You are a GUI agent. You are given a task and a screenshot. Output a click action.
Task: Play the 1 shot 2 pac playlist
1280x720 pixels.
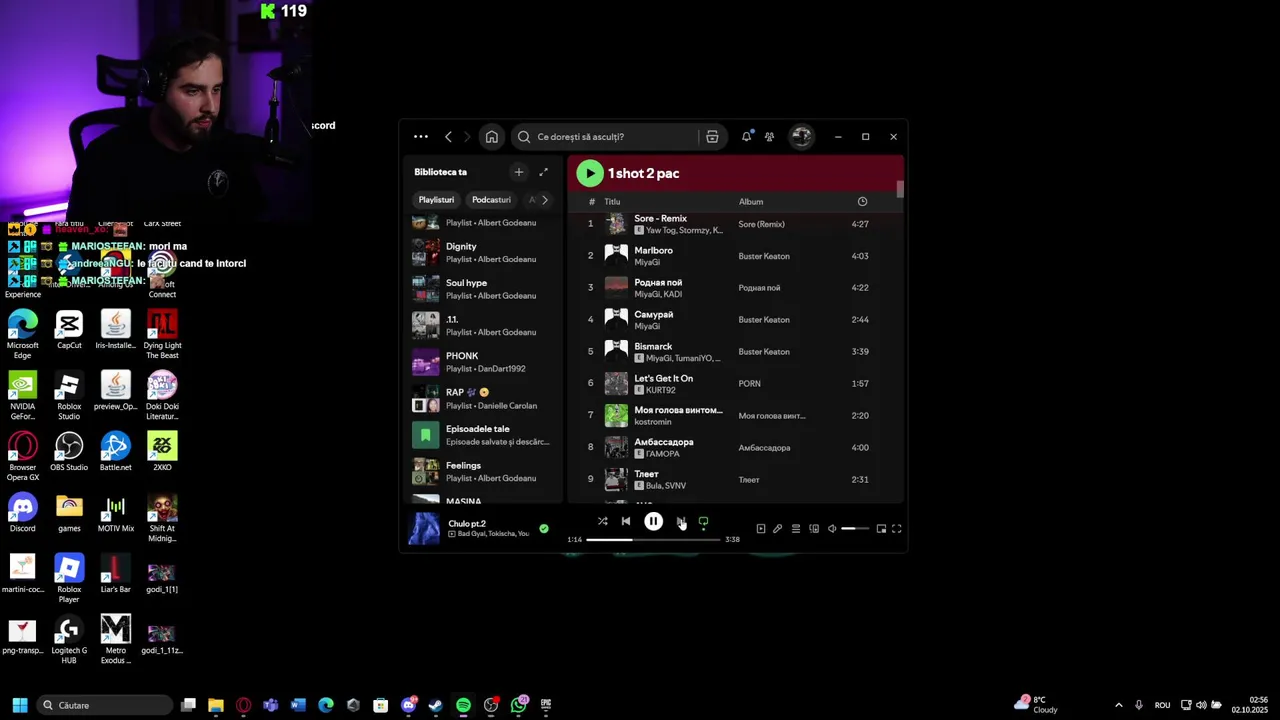point(590,173)
